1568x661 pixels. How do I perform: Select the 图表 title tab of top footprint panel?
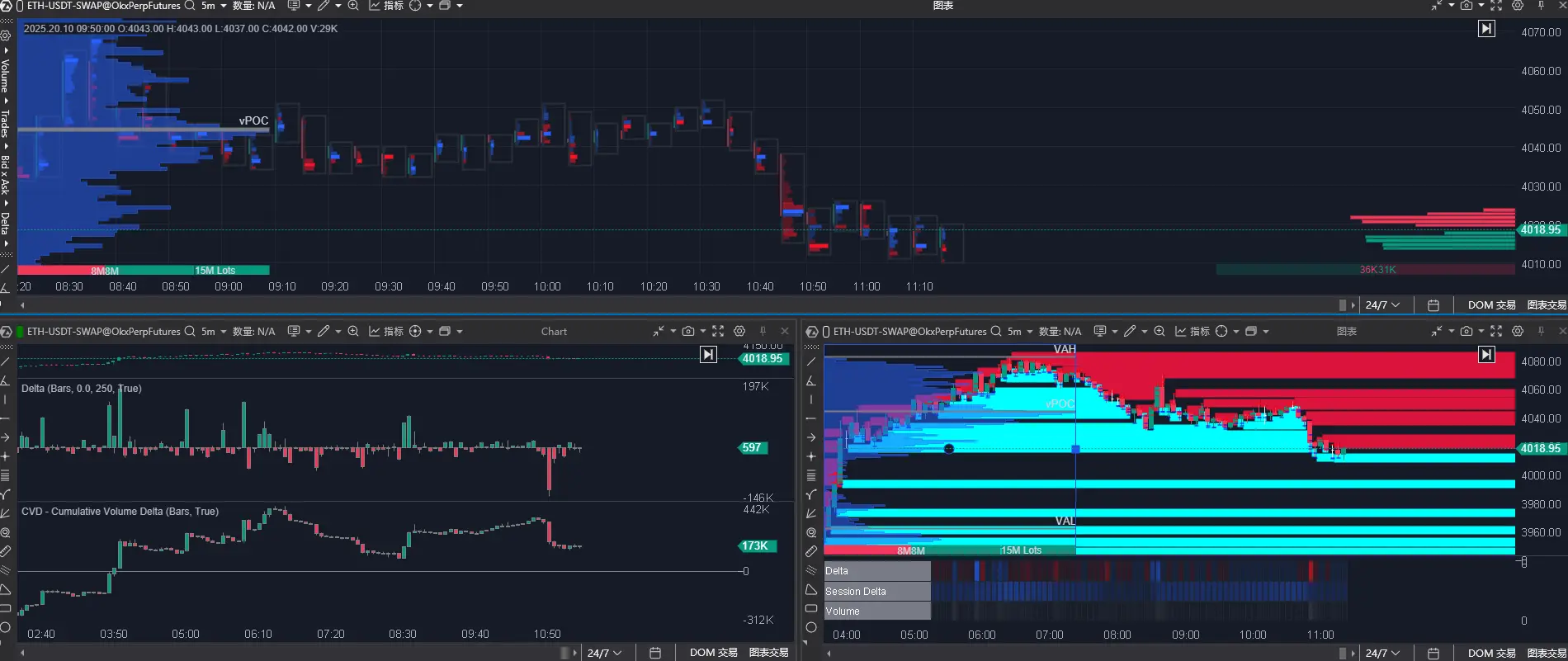coord(943,5)
